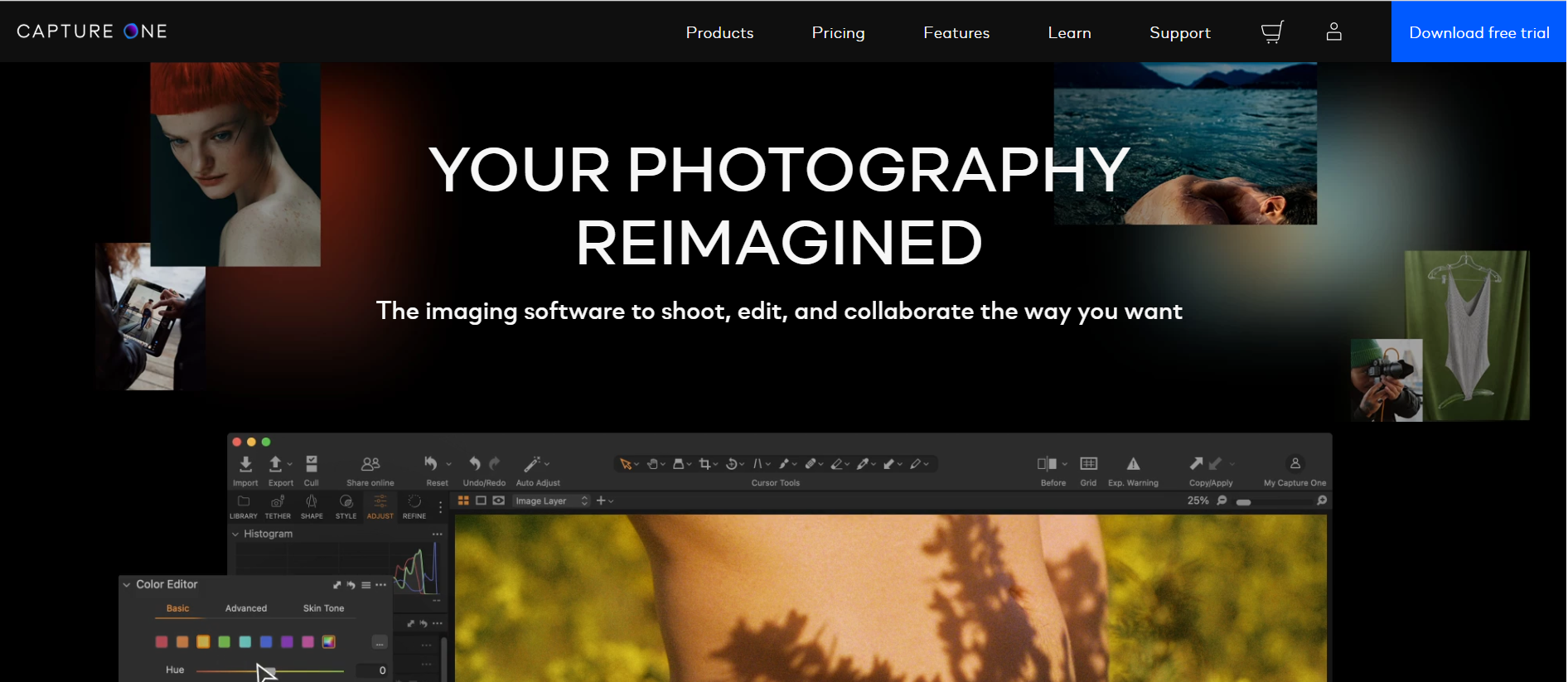The height and width of the screenshot is (682, 1568).
Task: Click the Capture One logo
Action: [x=92, y=31]
